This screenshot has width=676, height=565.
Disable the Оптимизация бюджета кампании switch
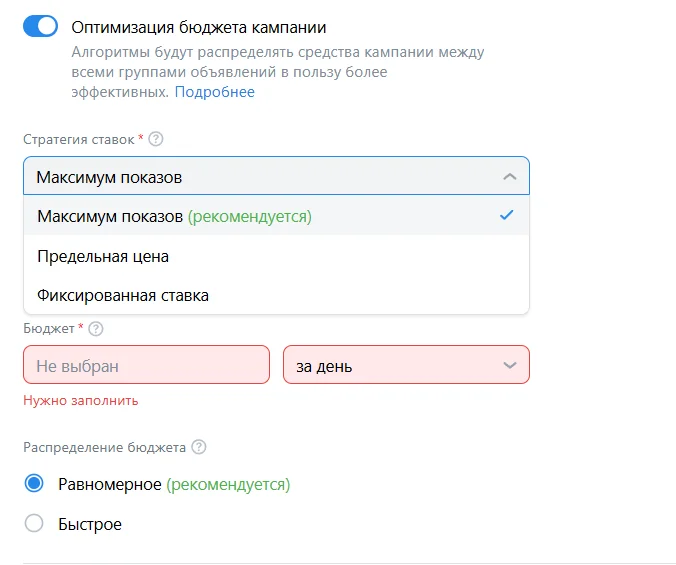41,27
